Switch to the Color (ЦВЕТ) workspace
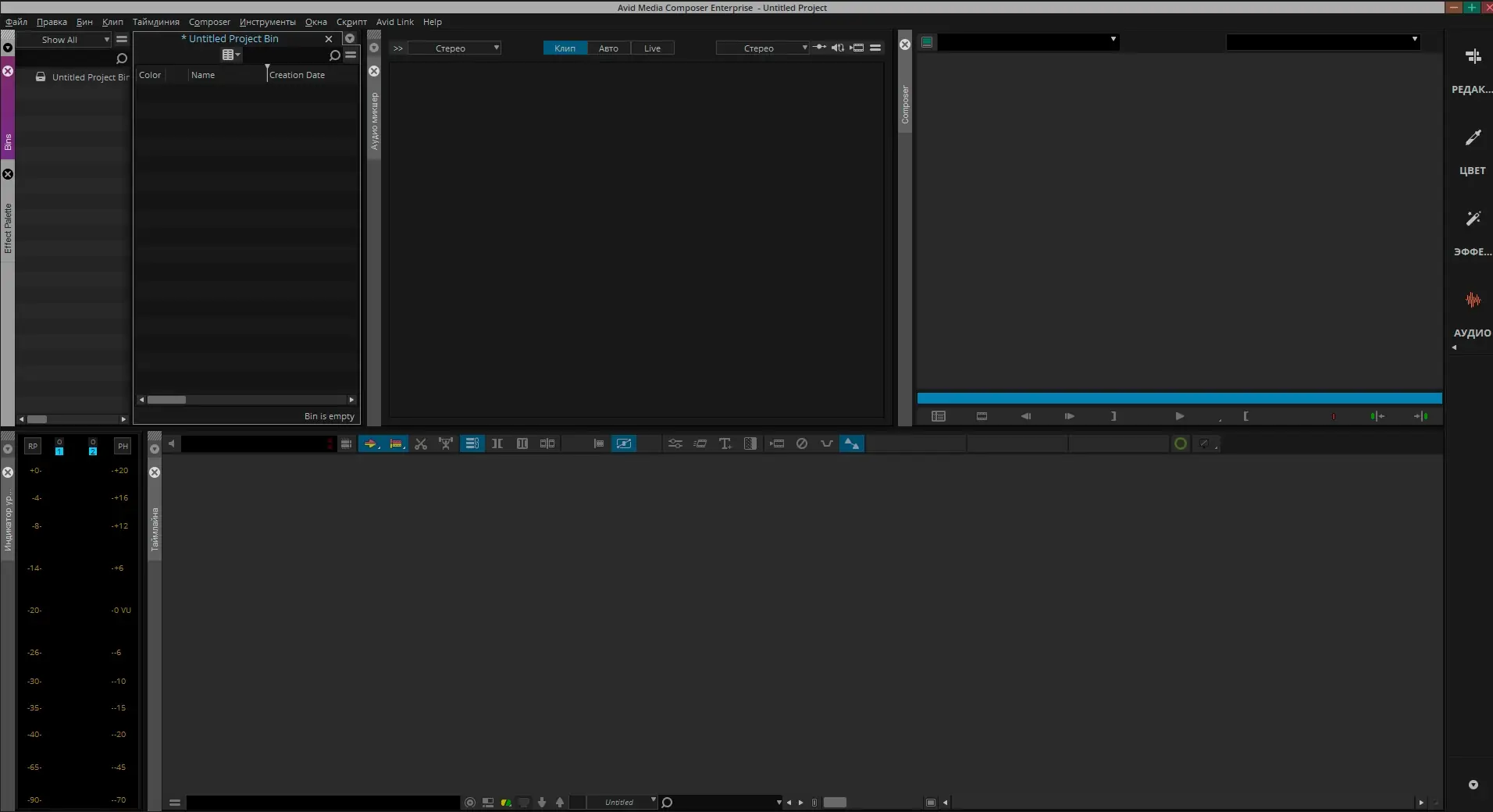 click(x=1473, y=137)
